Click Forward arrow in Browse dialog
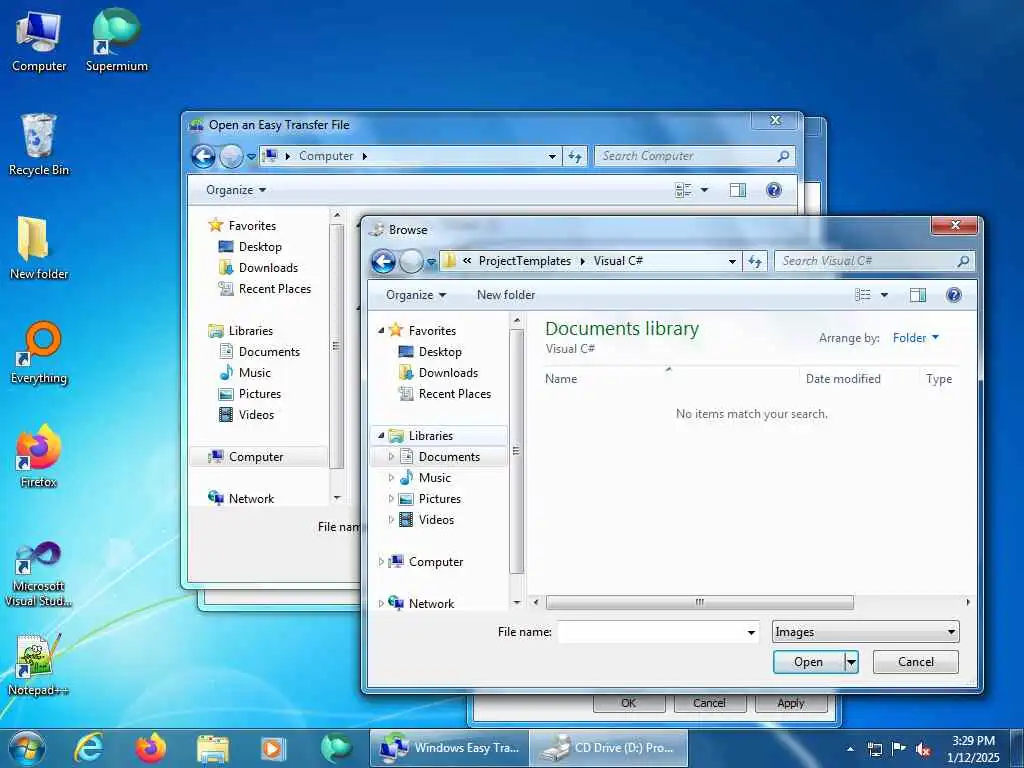The height and width of the screenshot is (768, 1024). click(411, 261)
